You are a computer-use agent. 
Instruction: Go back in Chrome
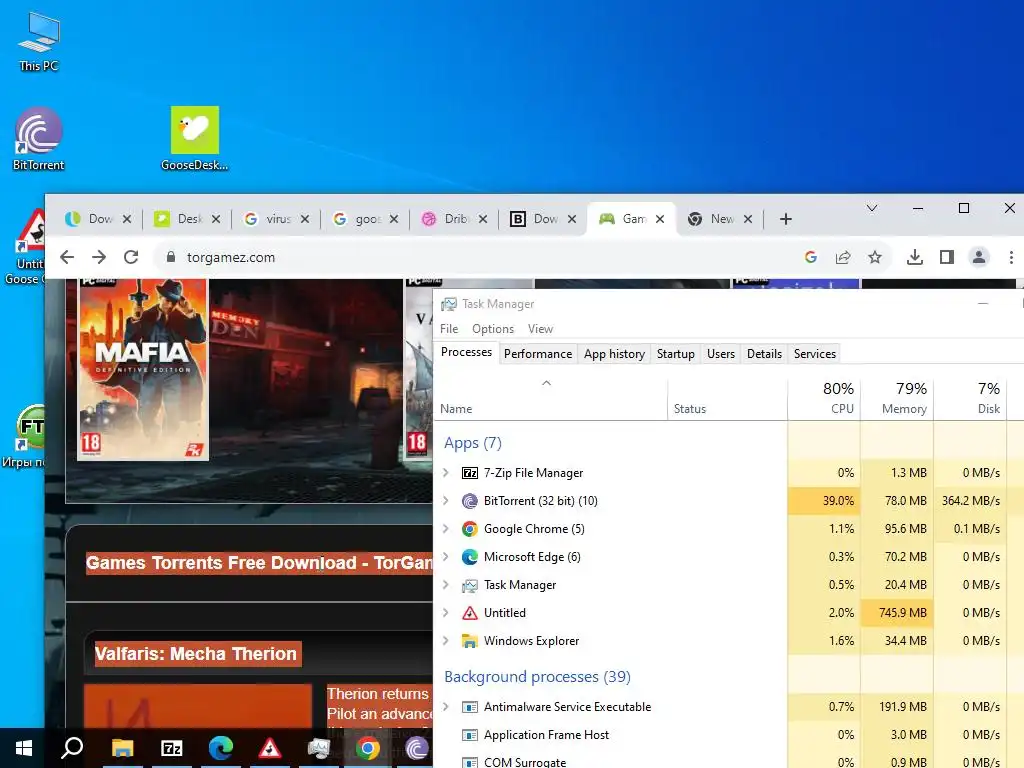pos(67,257)
